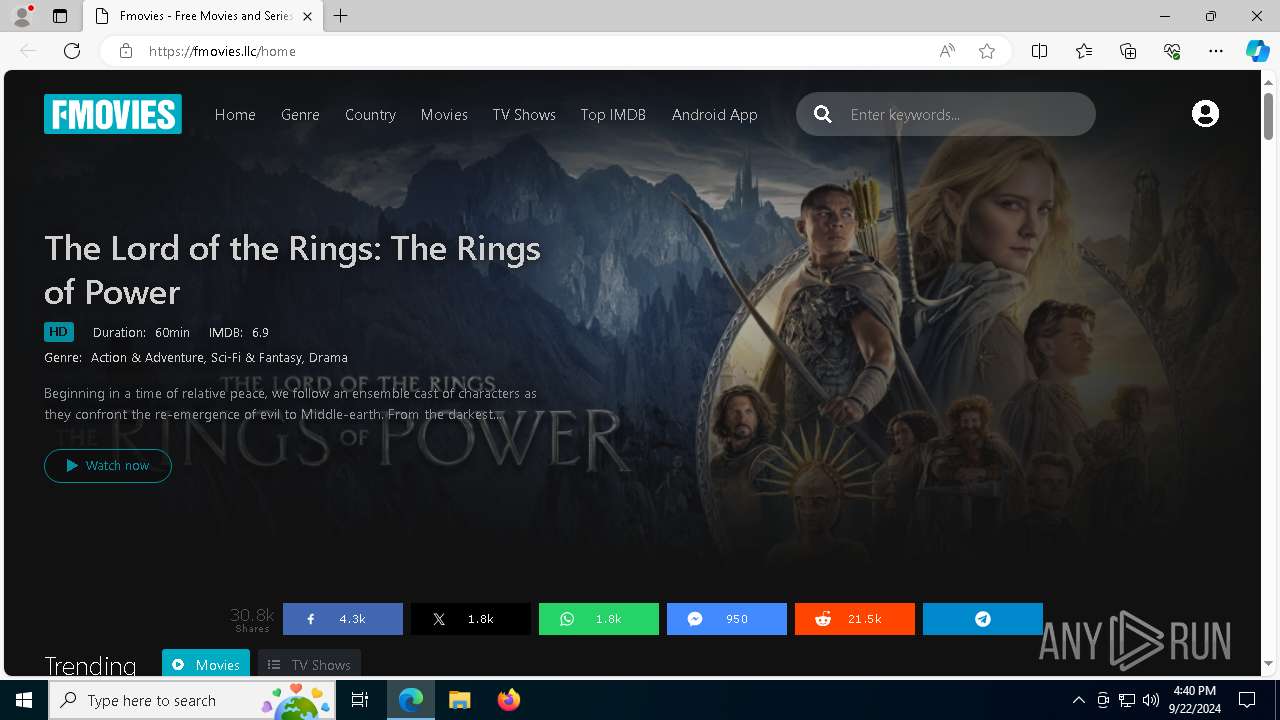Screen dimensions: 1280x720
Task: Open TV Shows navigation link
Action: (524, 115)
